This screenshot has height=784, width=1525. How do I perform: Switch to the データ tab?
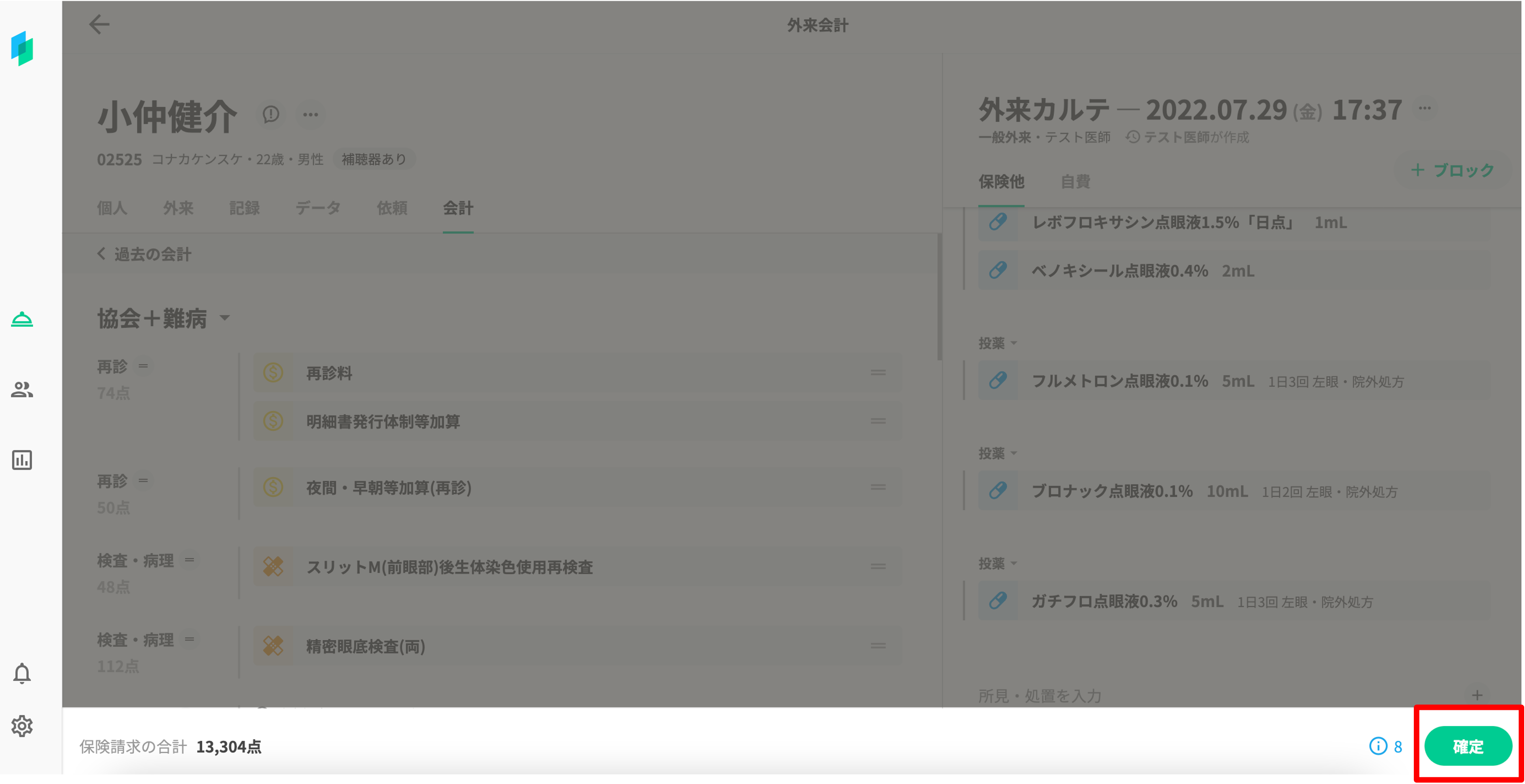pos(318,208)
